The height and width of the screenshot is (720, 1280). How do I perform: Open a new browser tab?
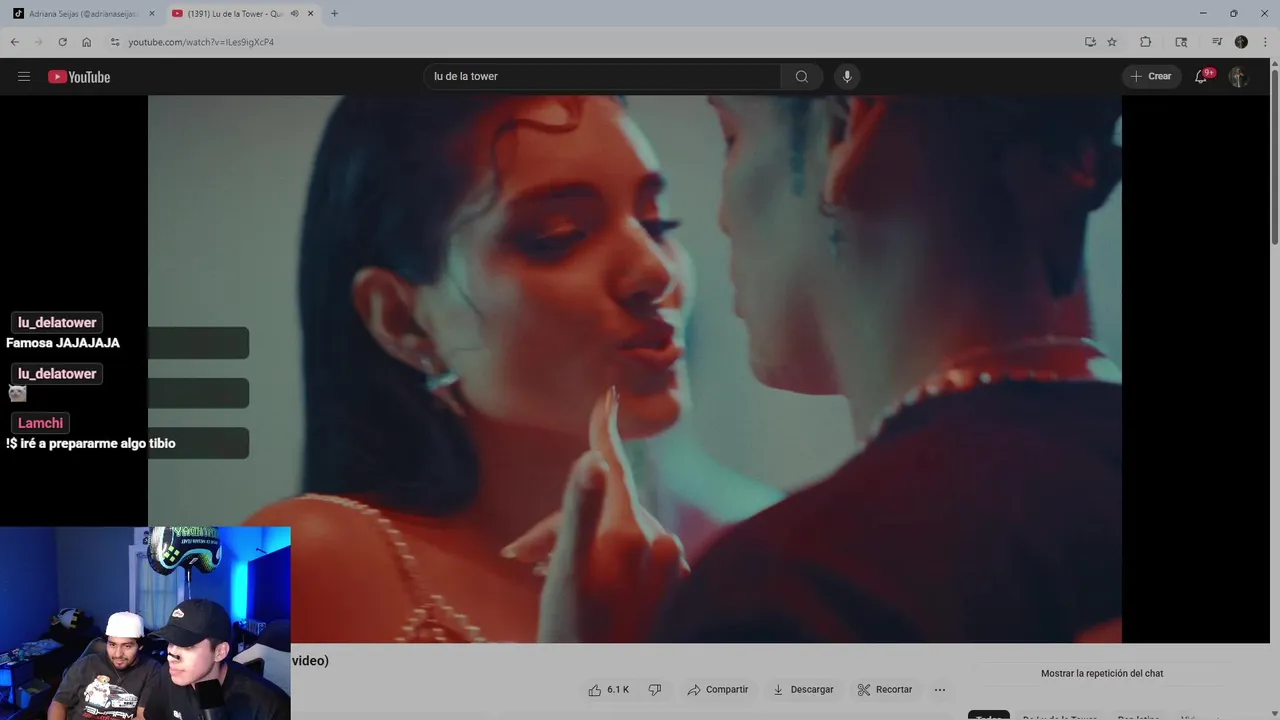[334, 14]
